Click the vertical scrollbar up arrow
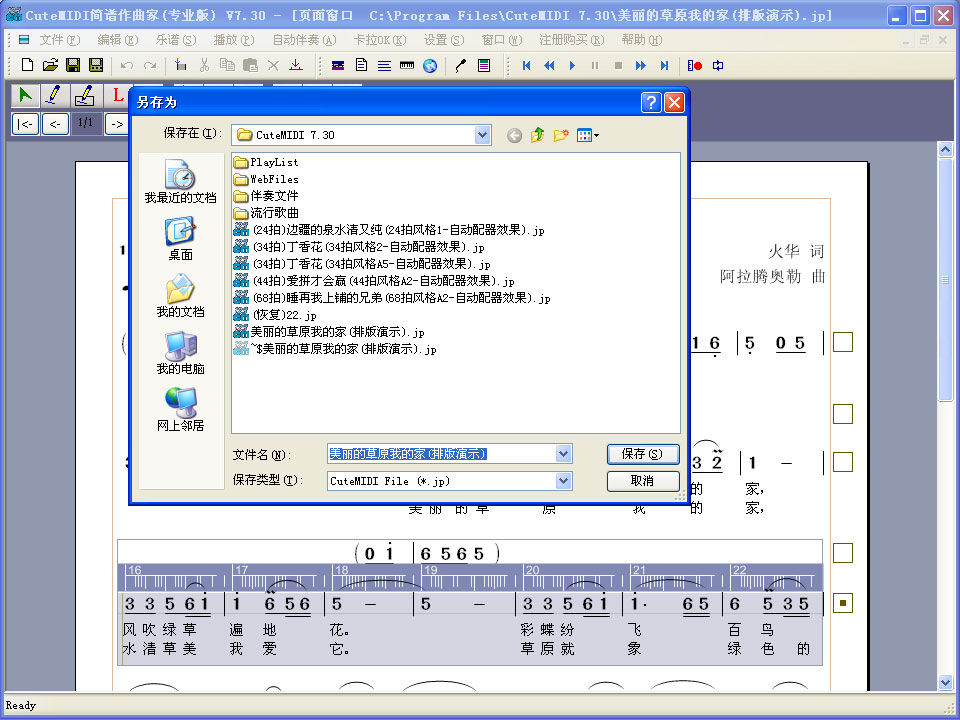 pos(945,149)
